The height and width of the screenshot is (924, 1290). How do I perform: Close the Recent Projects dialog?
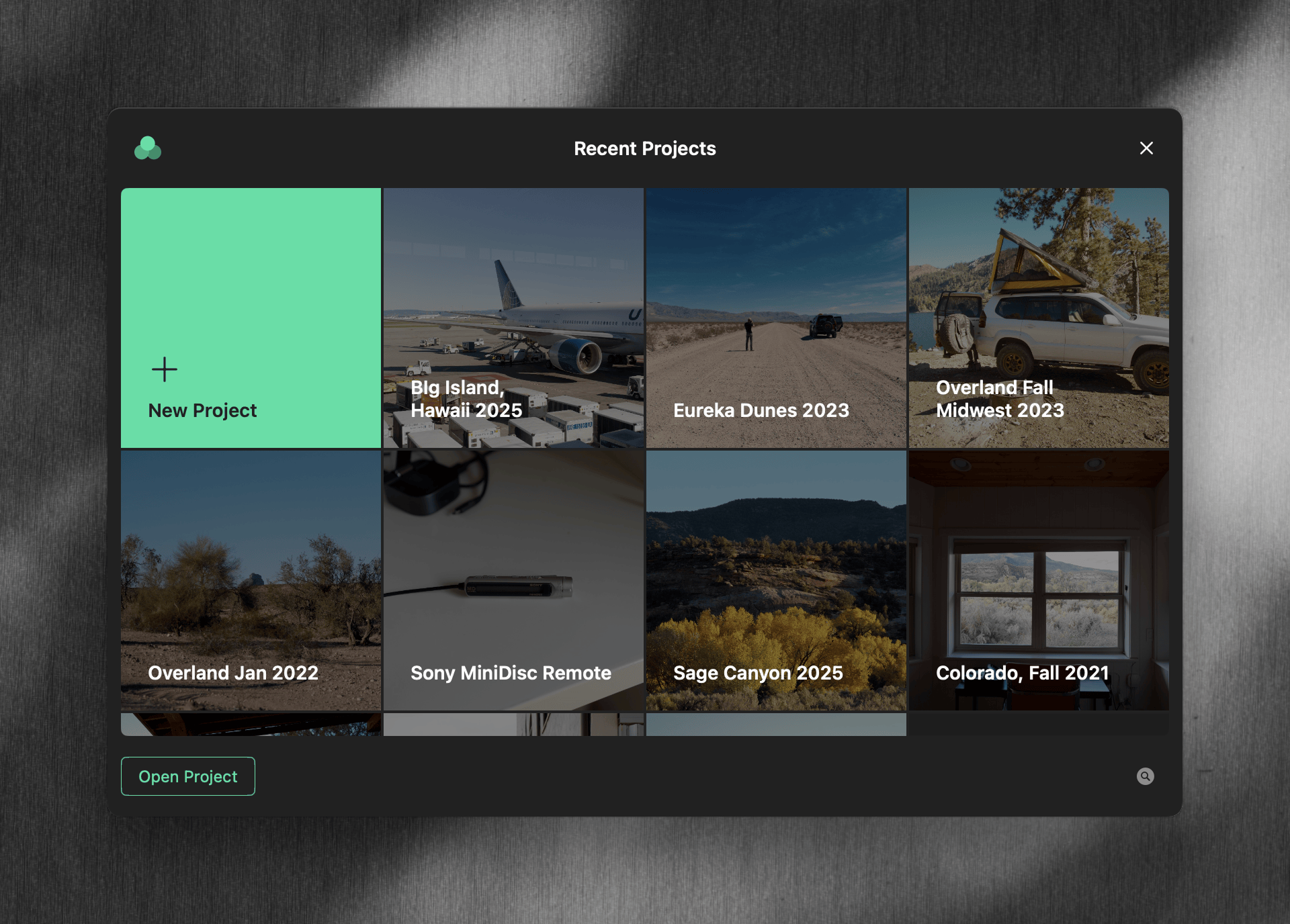click(1146, 148)
